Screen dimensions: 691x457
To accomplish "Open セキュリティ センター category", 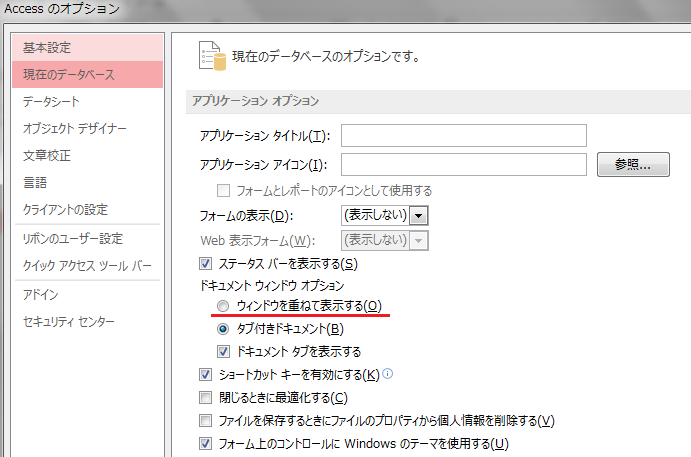I will (88, 322).
